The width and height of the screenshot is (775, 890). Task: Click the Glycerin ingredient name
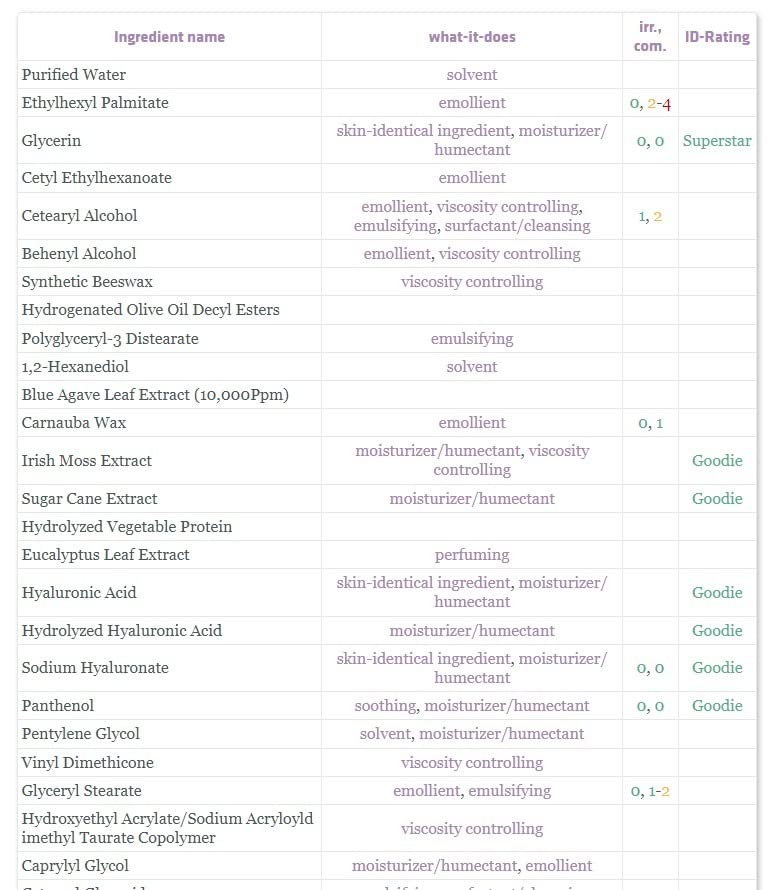[51, 141]
